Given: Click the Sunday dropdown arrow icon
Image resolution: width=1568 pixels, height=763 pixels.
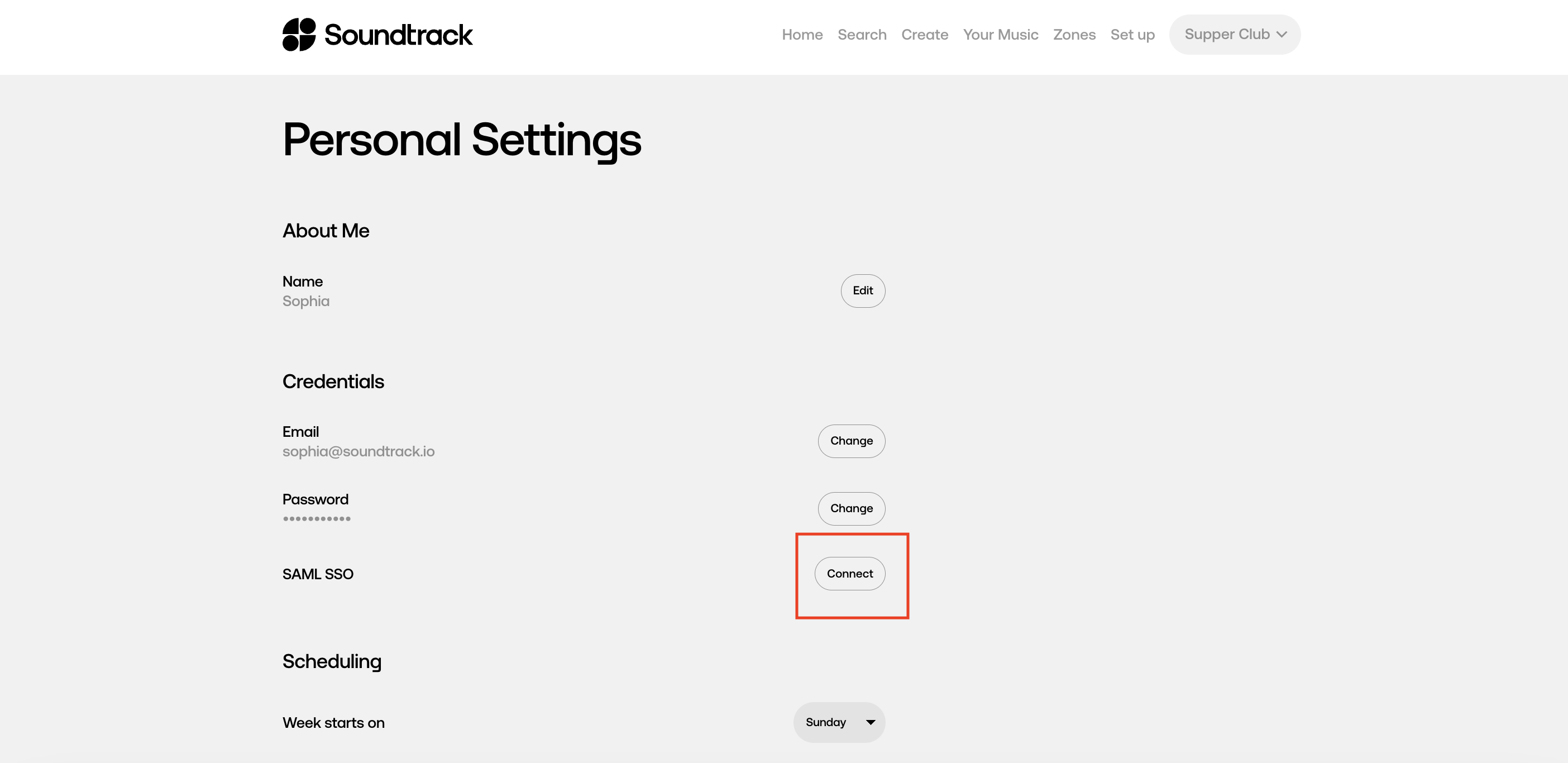Looking at the screenshot, I should click(x=870, y=723).
